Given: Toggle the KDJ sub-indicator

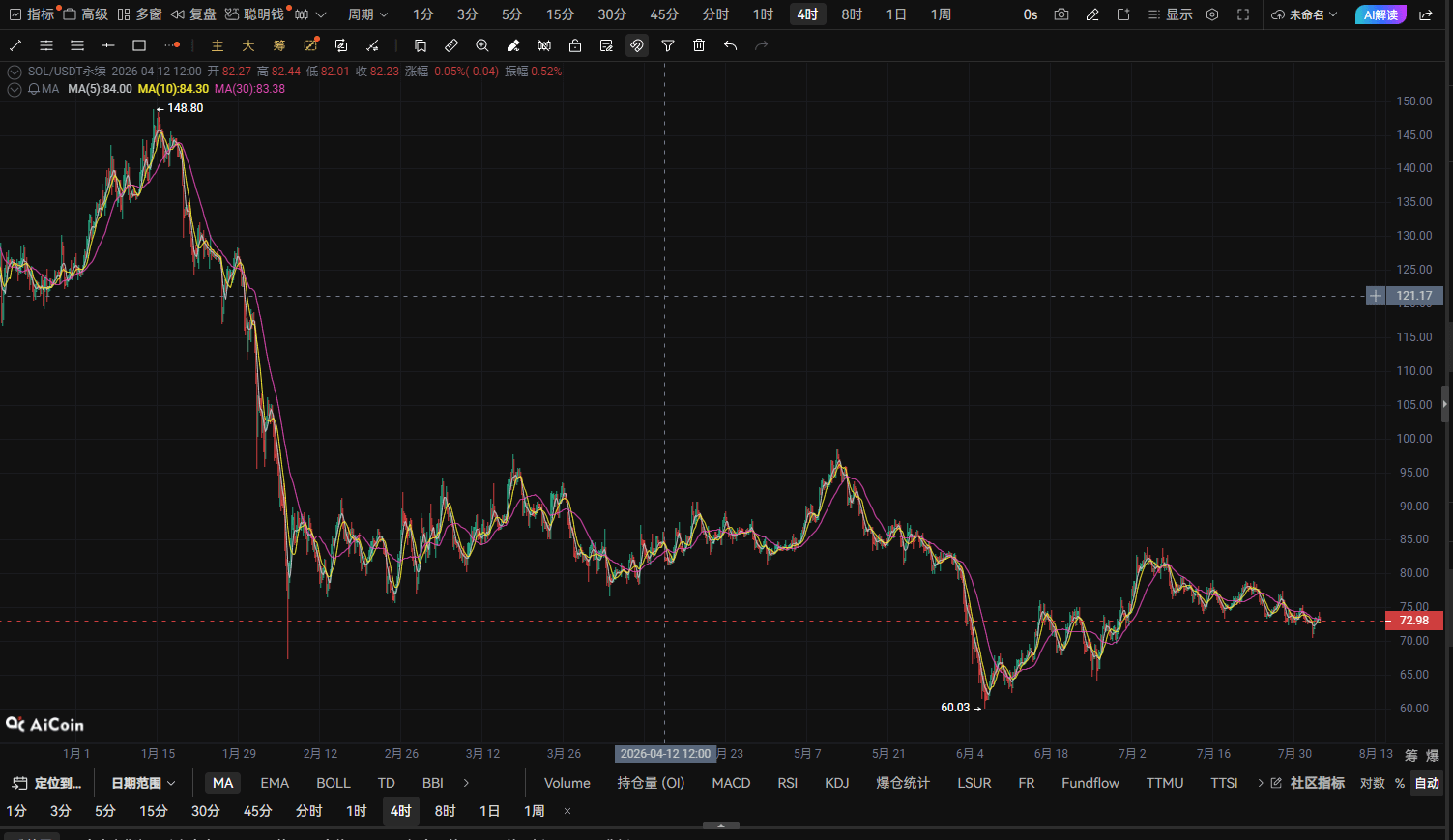Looking at the screenshot, I should pyautogui.click(x=837, y=783).
